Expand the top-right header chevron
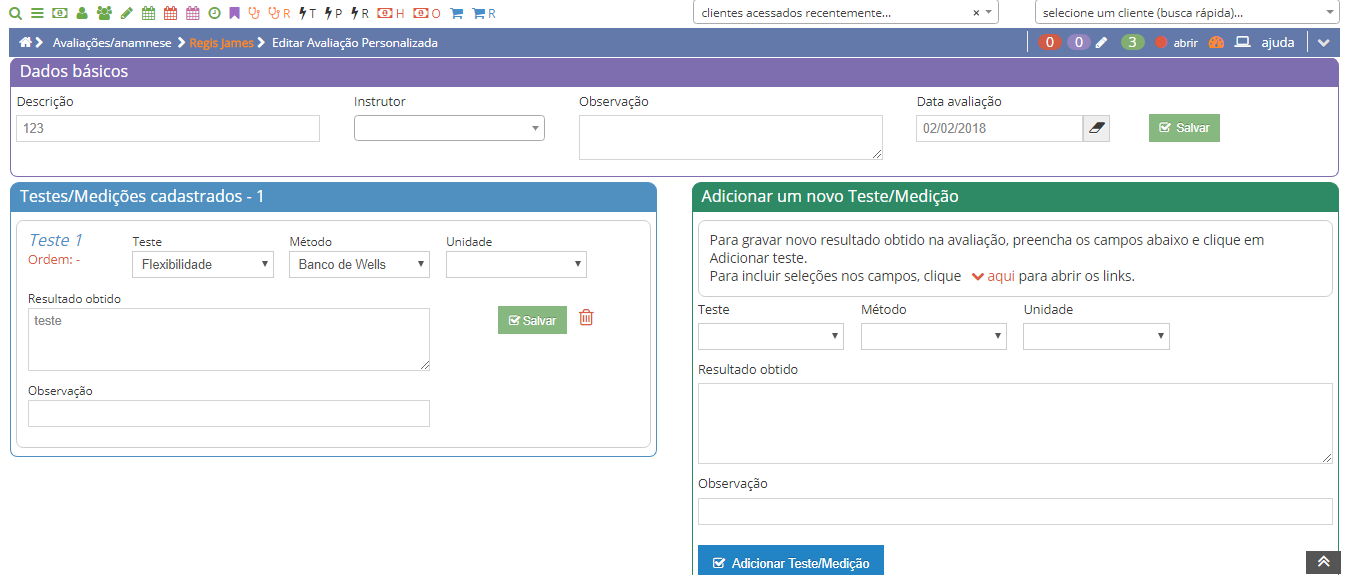This screenshot has height=575, width=1349. [x=1324, y=43]
